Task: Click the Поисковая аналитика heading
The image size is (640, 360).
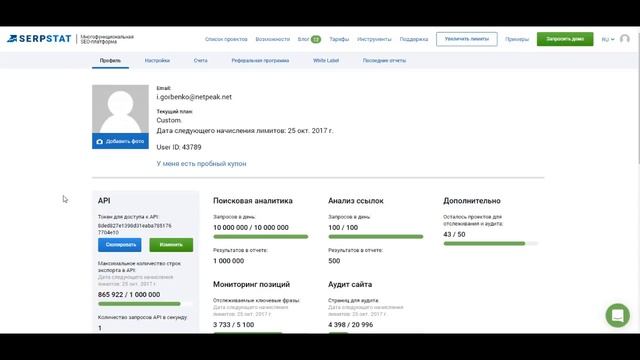Action: click(253, 201)
